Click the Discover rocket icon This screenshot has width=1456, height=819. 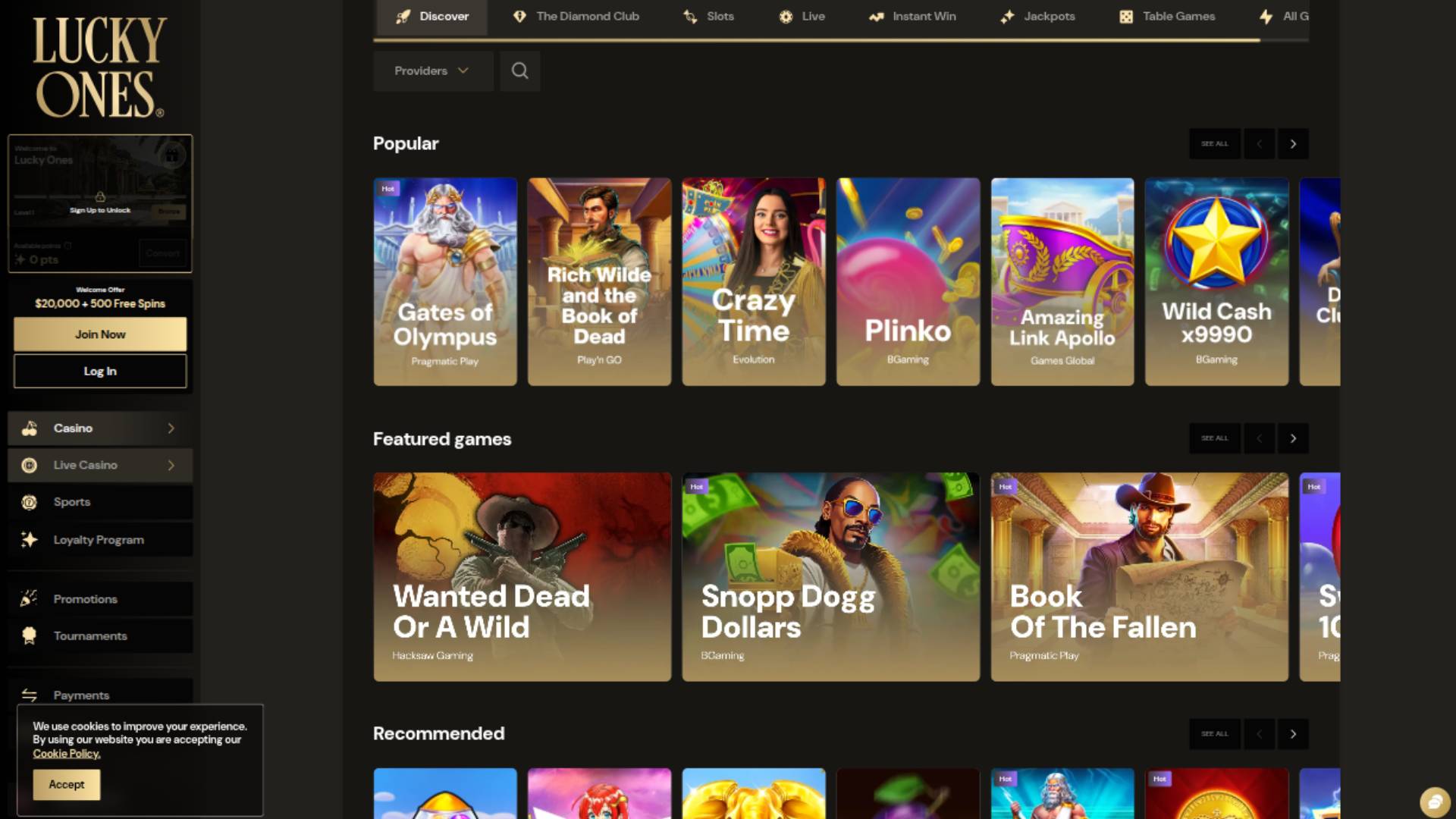click(x=403, y=16)
